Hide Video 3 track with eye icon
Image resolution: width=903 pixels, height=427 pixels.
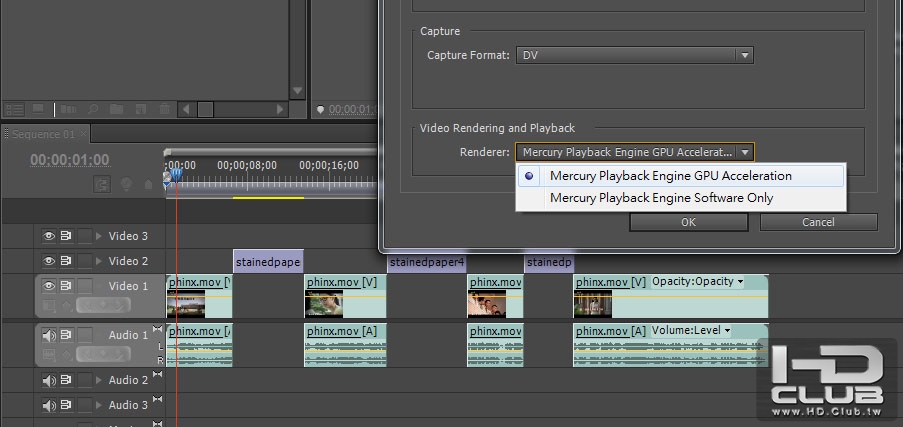[x=50, y=236]
